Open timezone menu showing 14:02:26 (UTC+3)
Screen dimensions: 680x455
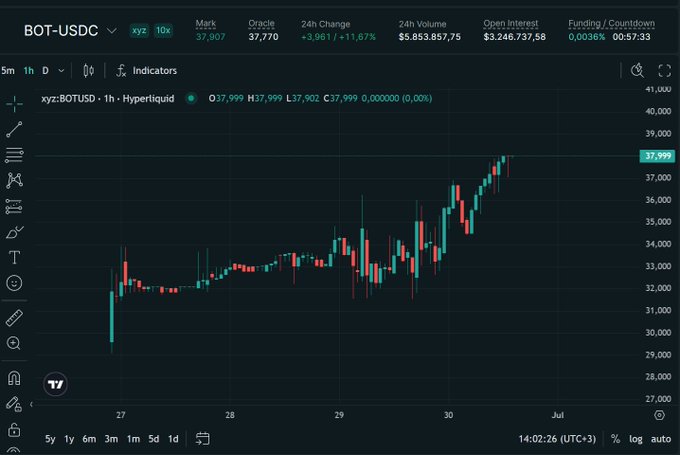click(x=557, y=439)
